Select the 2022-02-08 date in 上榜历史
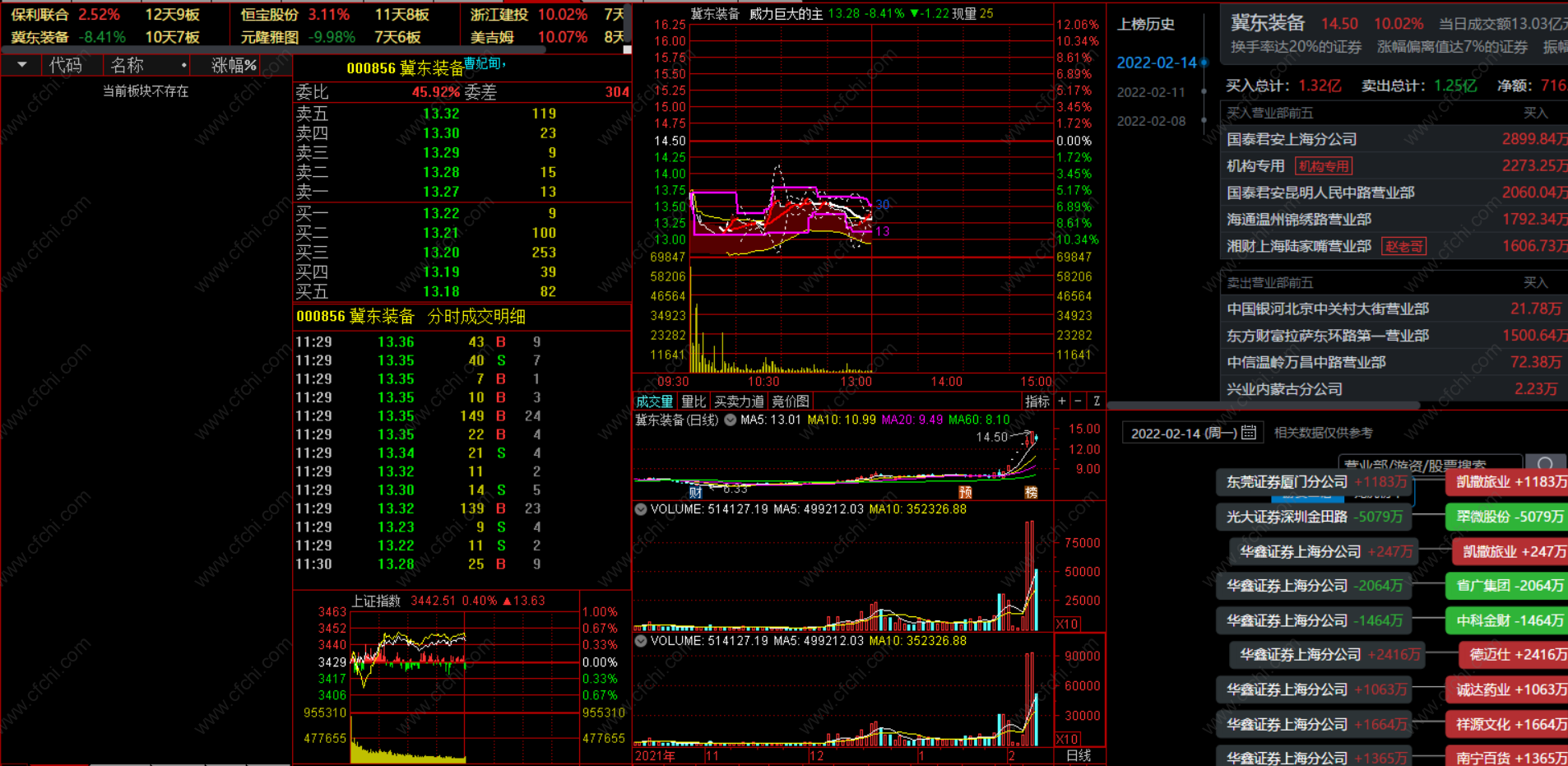The image size is (1568, 766). [x=1151, y=121]
